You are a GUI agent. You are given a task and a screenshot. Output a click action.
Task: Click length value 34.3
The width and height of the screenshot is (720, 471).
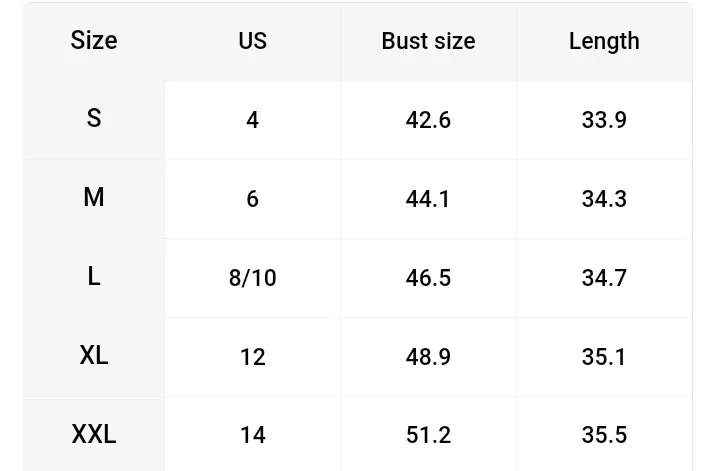click(604, 199)
